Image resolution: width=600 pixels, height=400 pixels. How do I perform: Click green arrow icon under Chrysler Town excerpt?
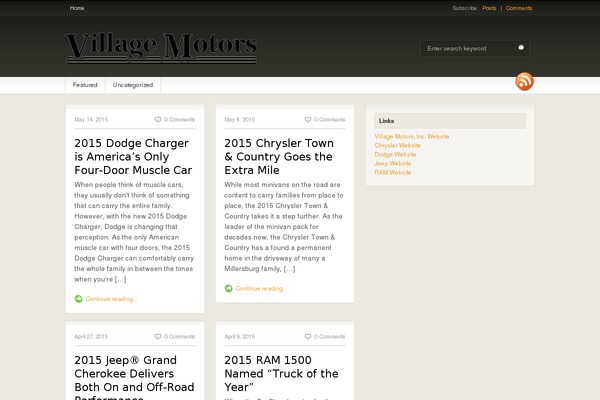point(228,288)
